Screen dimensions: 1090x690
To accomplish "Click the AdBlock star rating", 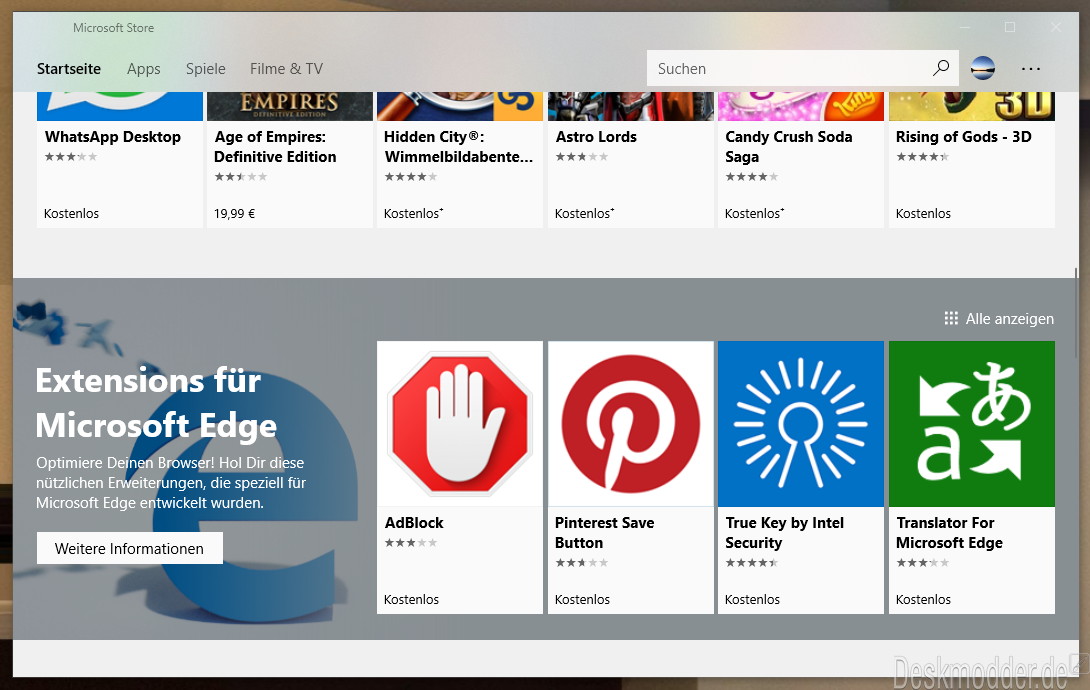I will click(x=411, y=543).
